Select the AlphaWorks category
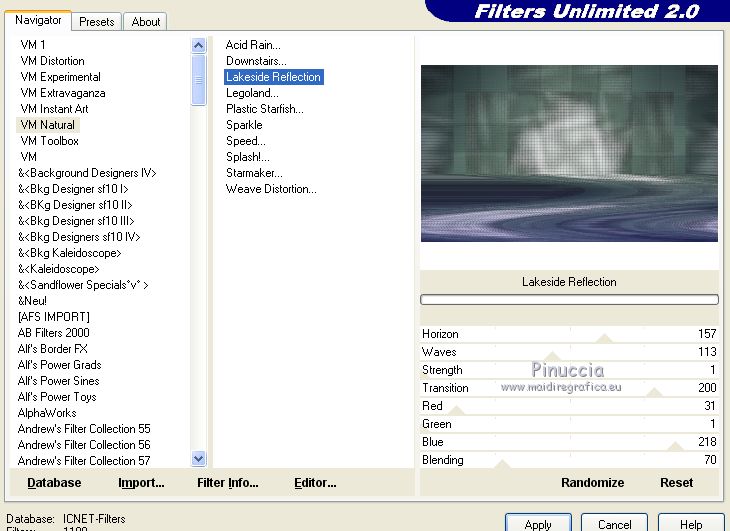Viewport: 730px width, 531px height. (x=47, y=413)
